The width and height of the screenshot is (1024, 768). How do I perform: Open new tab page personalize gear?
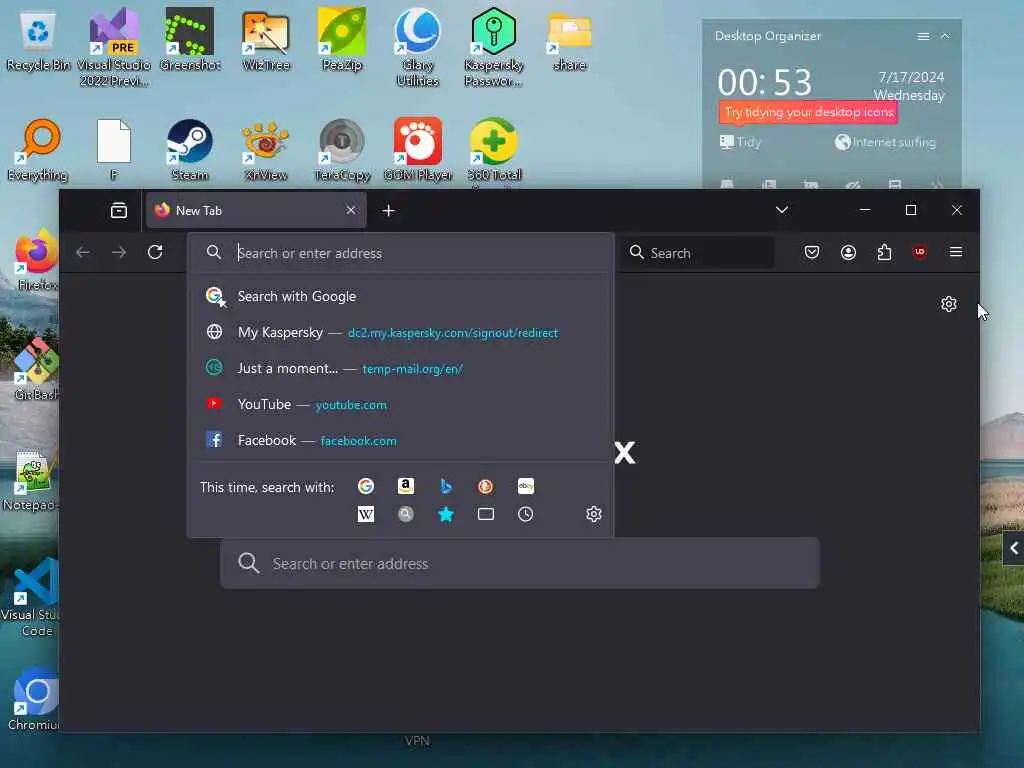tap(948, 304)
